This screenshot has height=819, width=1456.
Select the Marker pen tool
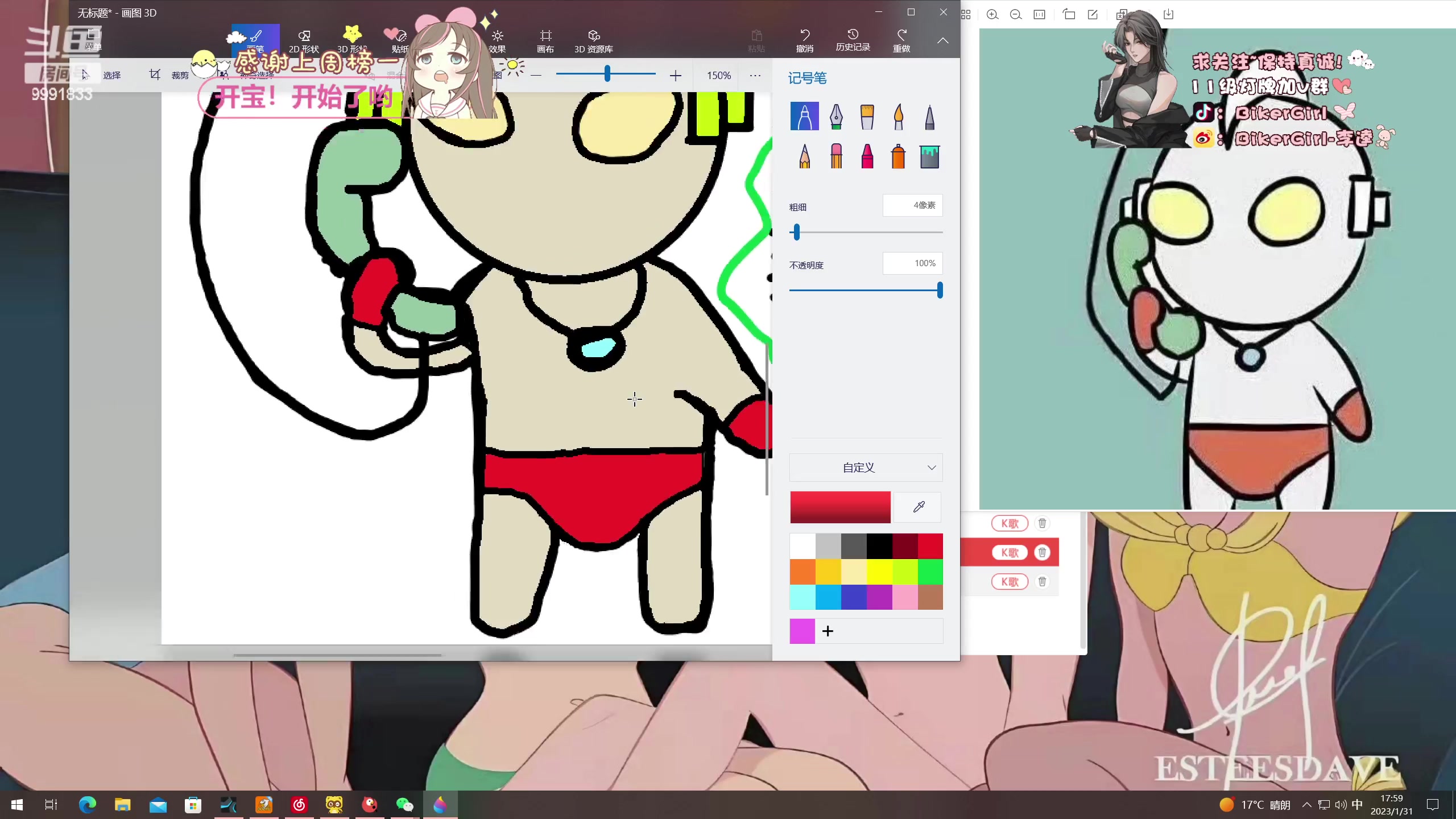804,117
